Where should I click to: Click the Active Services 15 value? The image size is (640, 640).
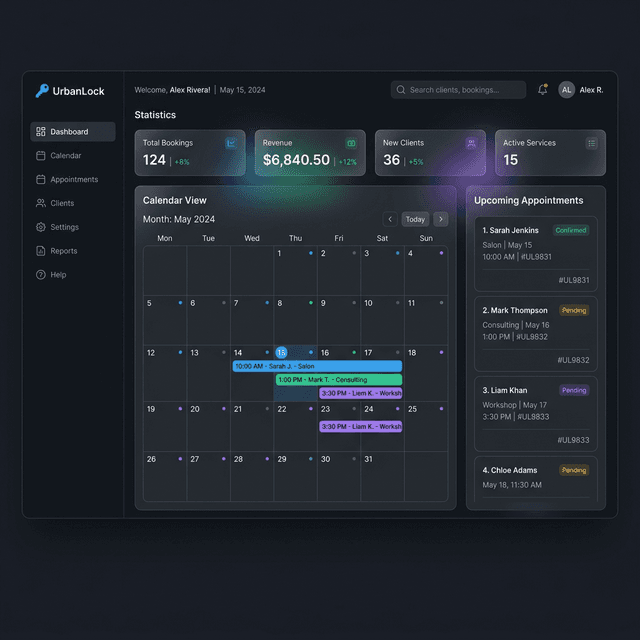coord(511,160)
